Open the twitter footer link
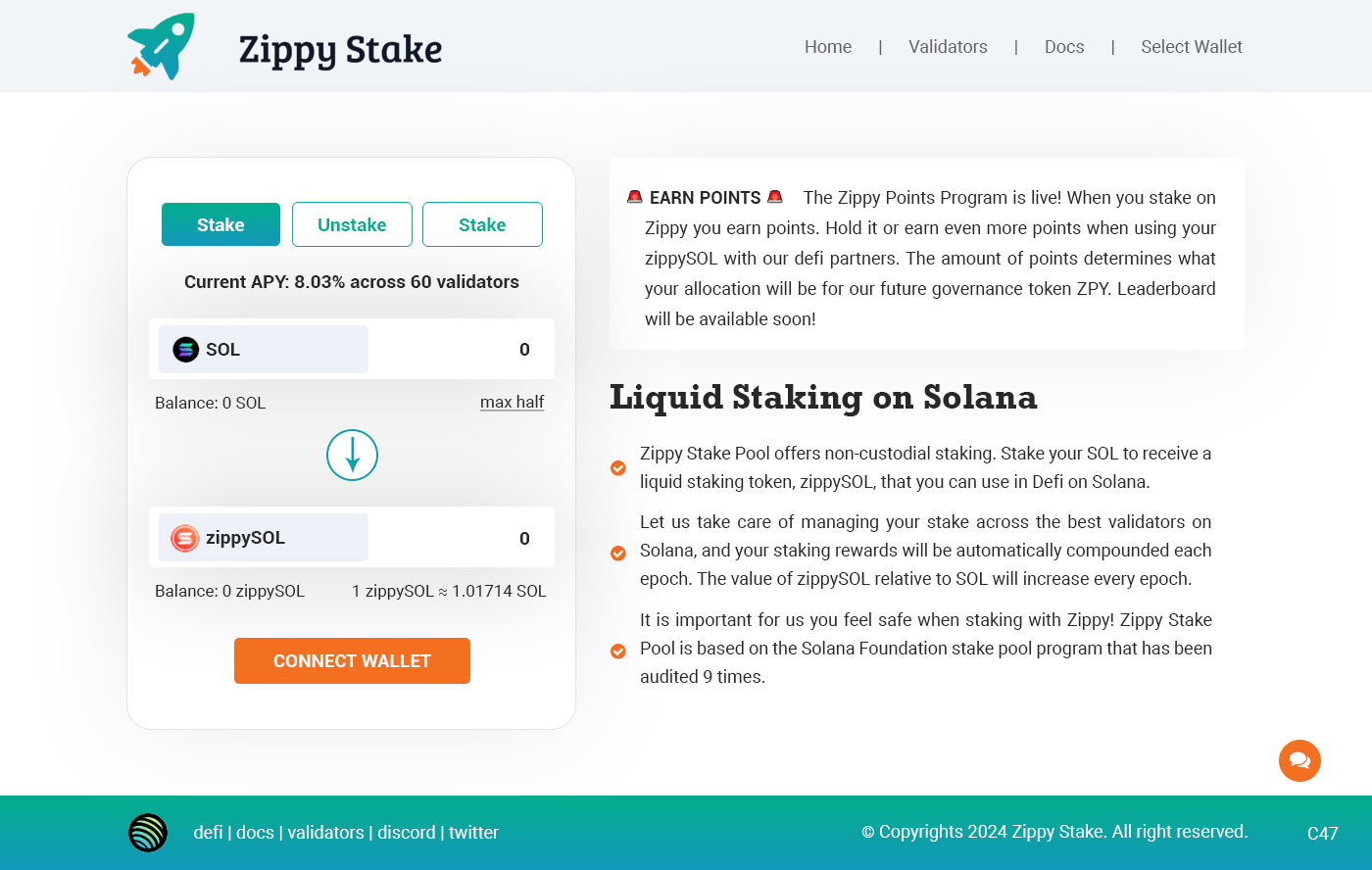 point(473,833)
